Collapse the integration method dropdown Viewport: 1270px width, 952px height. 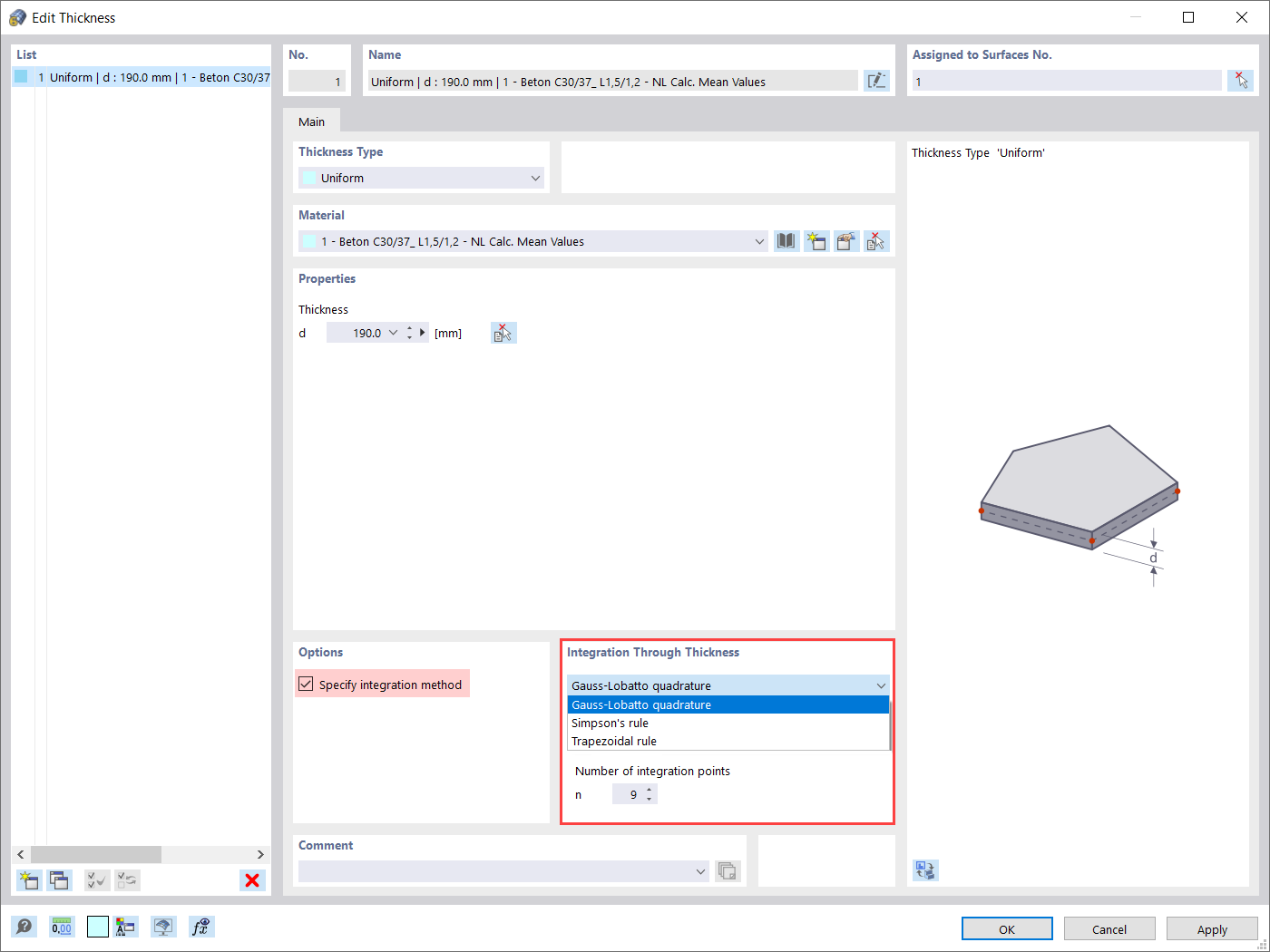pos(880,685)
